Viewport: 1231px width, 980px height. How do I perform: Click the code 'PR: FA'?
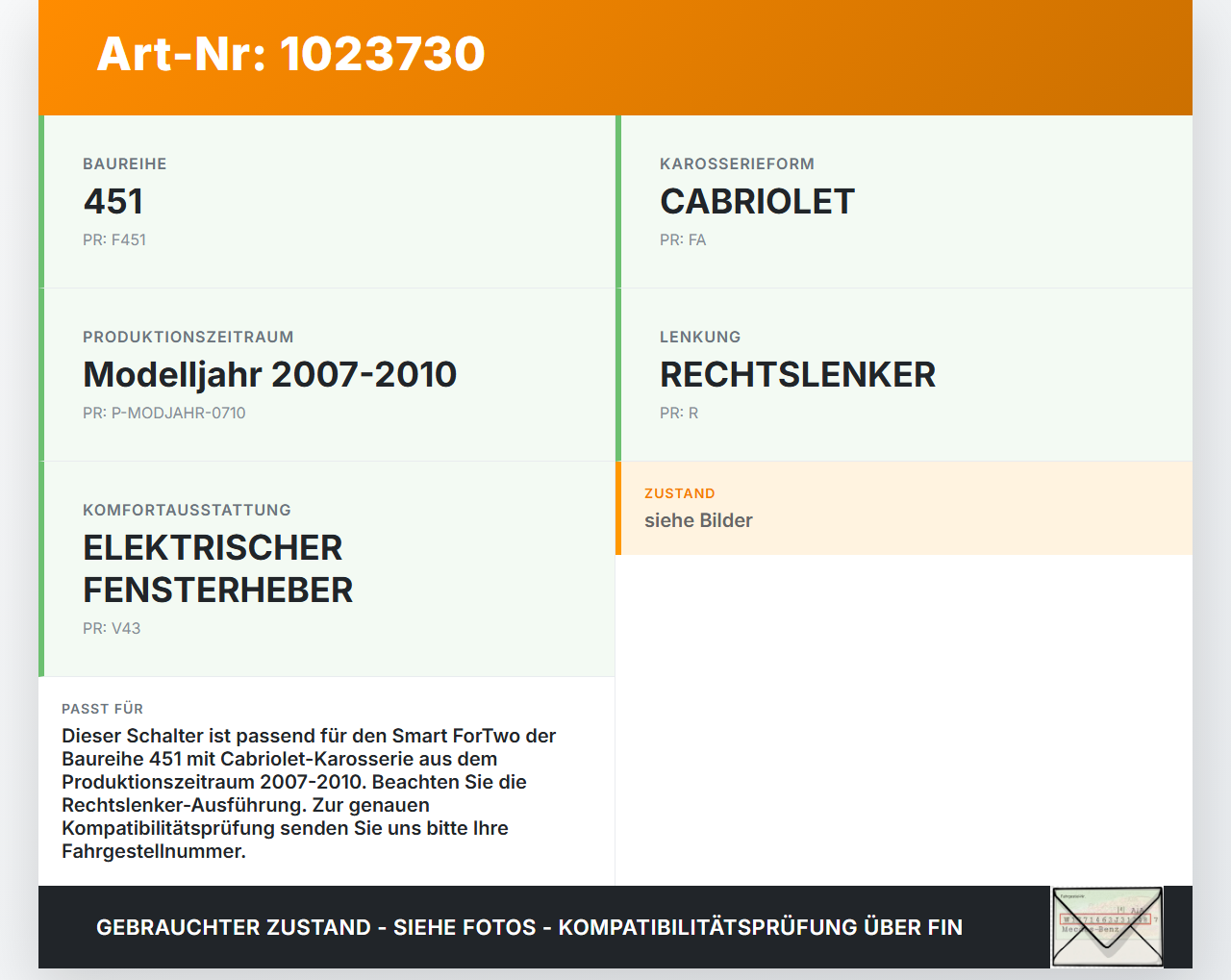[683, 239]
